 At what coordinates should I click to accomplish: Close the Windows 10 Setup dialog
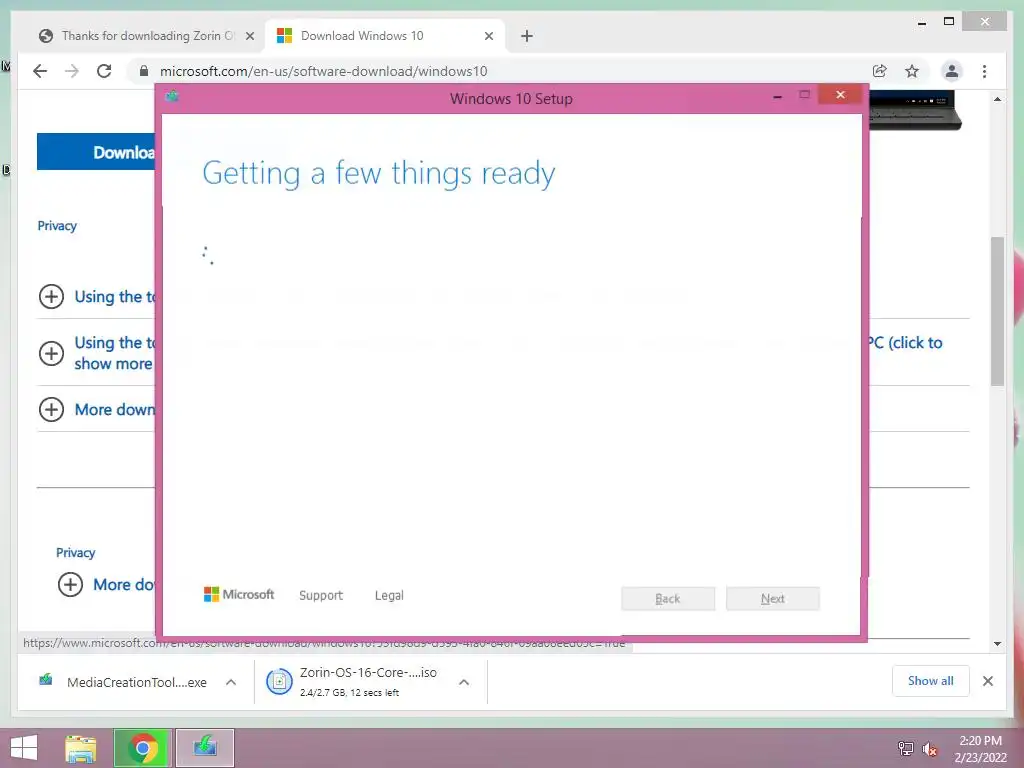(x=840, y=95)
